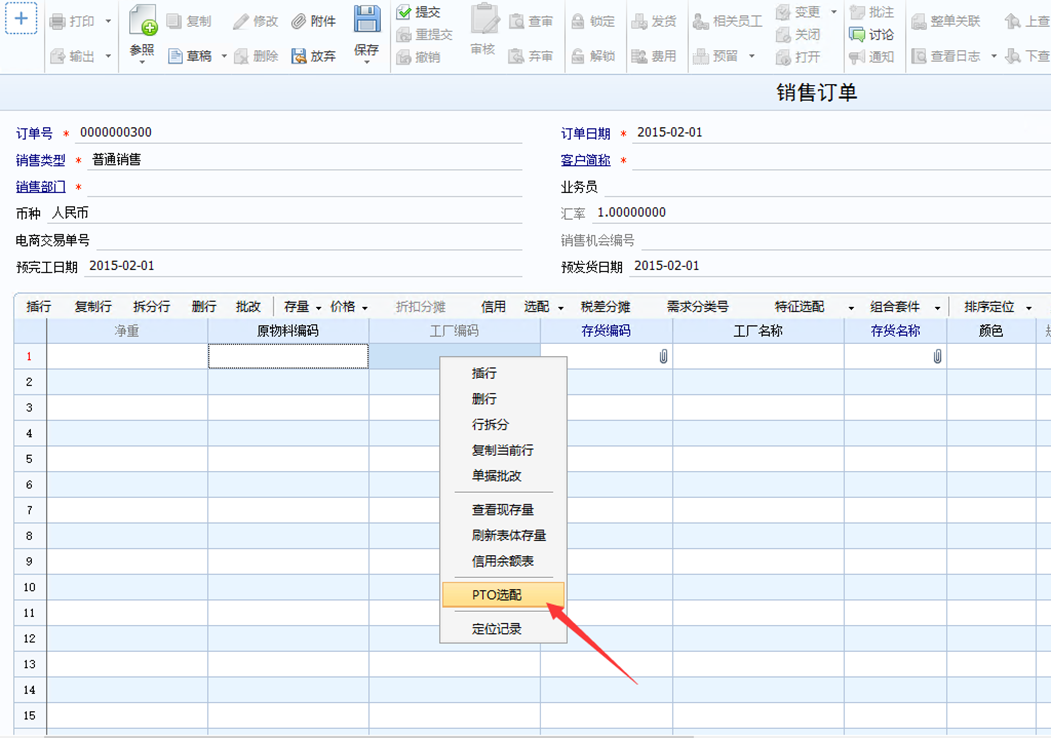Click the 重提交 resubmit icon
Screen dimensions: 1051x738
click(x=404, y=35)
